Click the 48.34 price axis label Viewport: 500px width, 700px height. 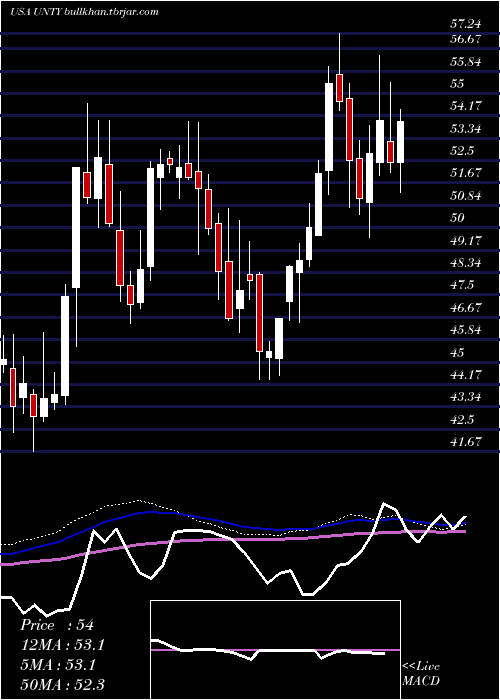(466, 263)
